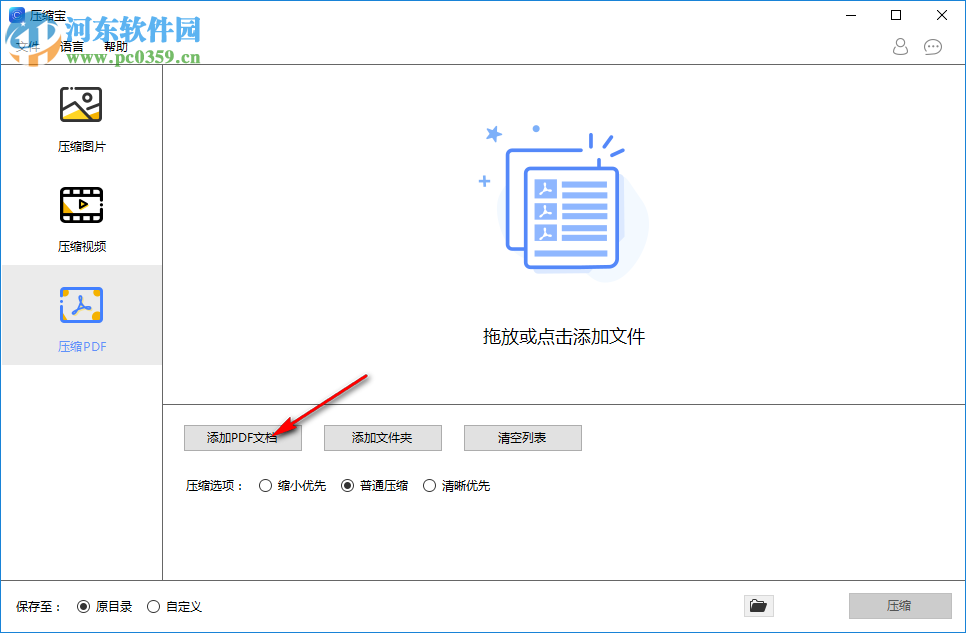Click the 拖放或点击添加文件 drop area

[x=565, y=337]
